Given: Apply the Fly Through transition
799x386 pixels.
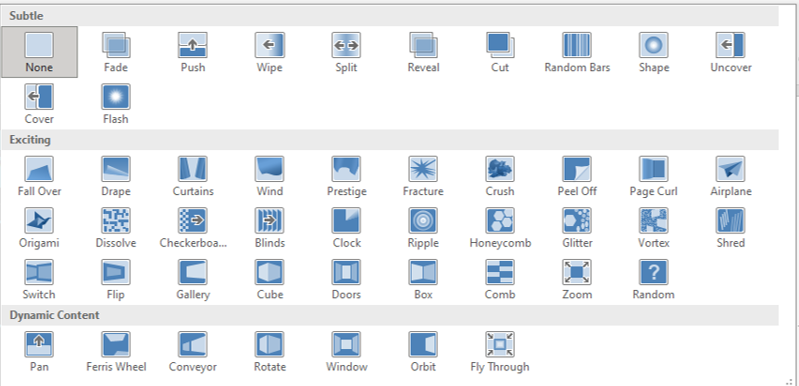Looking at the screenshot, I should coord(500,351).
